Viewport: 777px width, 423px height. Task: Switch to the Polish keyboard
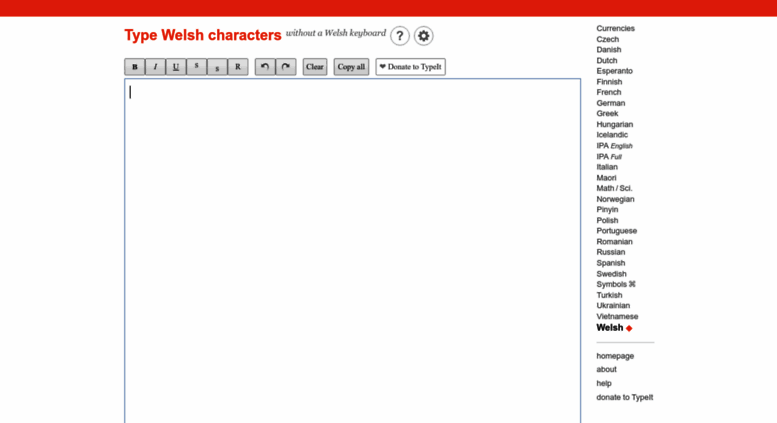pyautogui.click(x=607, y=220)
